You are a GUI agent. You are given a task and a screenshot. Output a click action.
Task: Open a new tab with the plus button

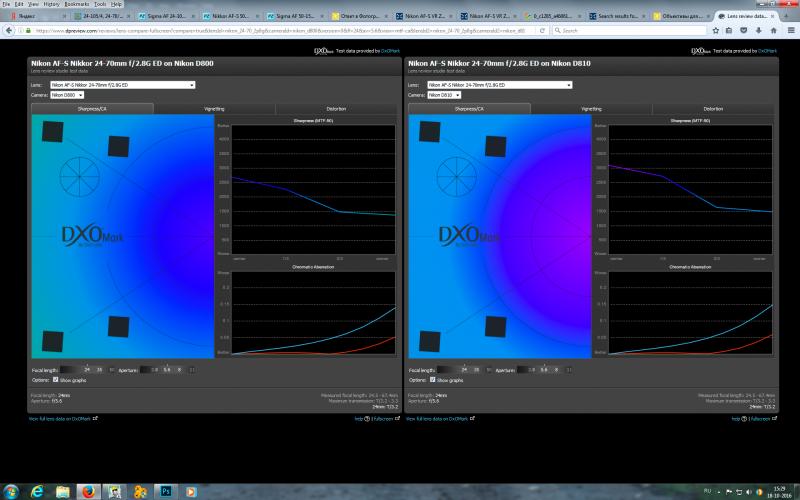point(786,16)
